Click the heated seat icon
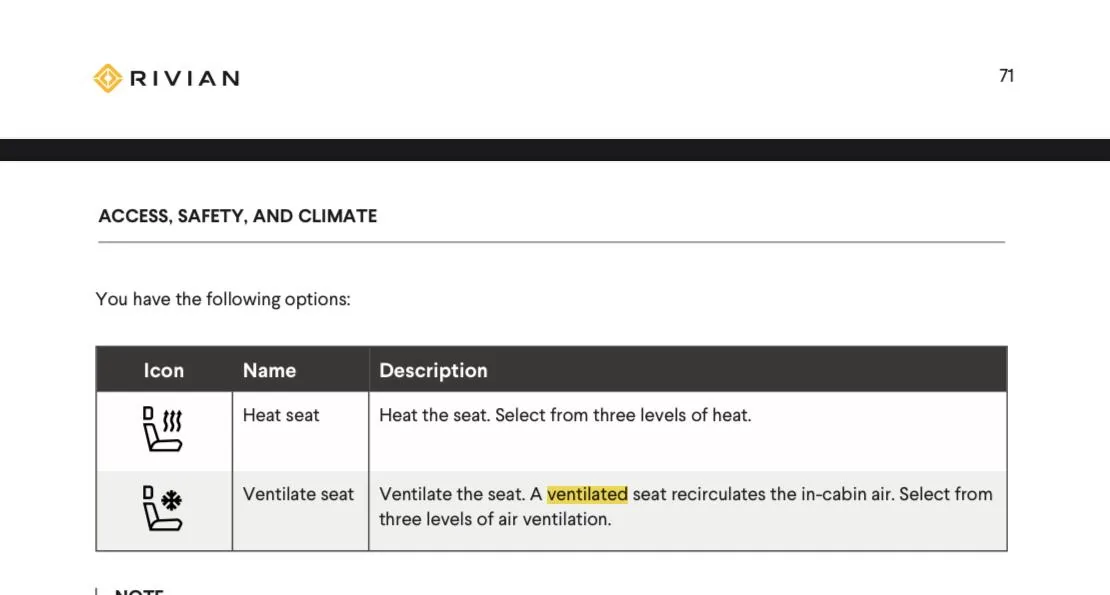Image resolution: width=1110 pixels, height=595 pixels. (163, 429)
